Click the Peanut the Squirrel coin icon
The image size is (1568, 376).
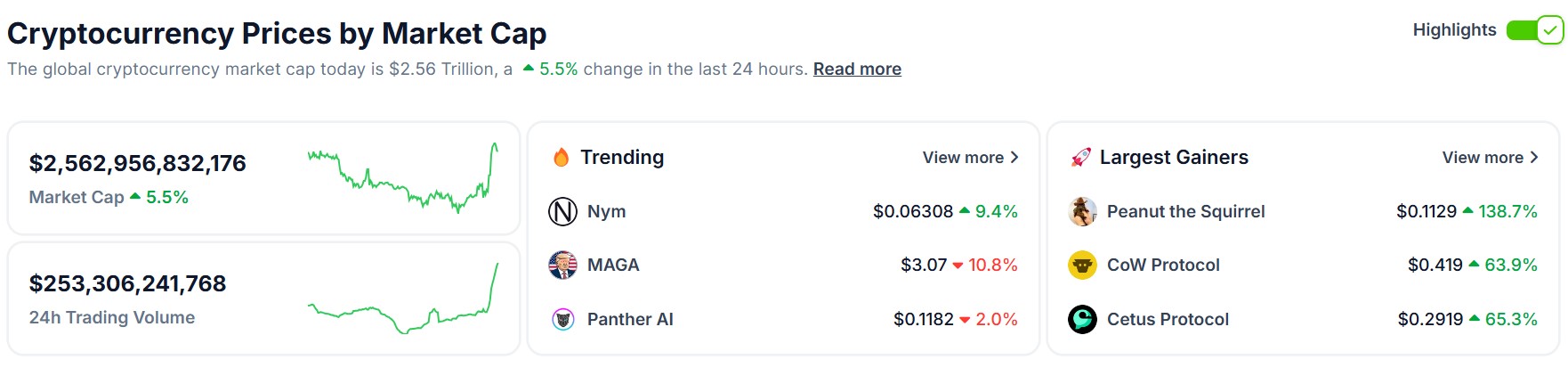(x=1082, y=211)
